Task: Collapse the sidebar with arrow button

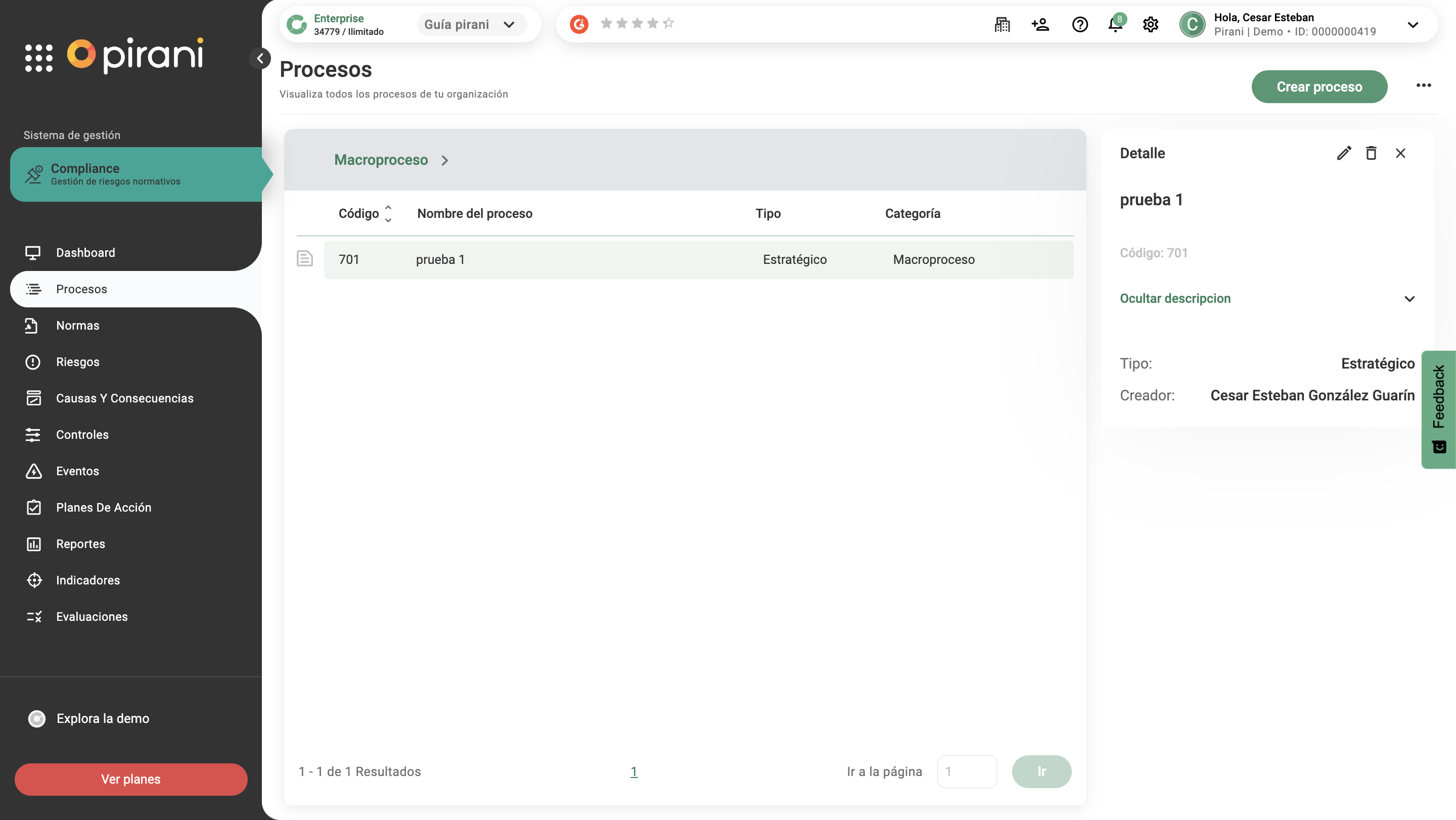Action: pyautogui.click(x=260, y=58)
